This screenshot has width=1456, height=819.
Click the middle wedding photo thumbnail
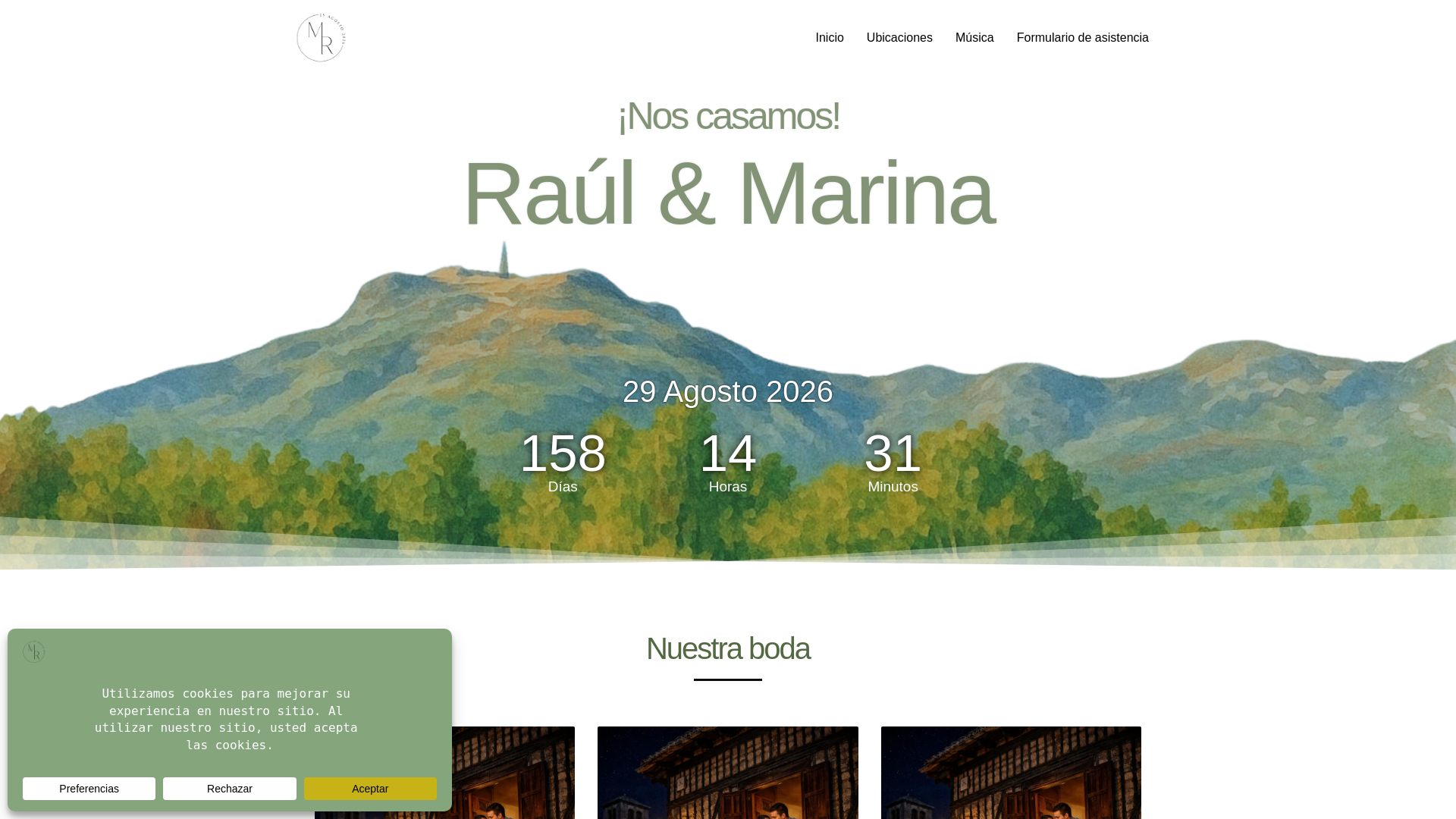pyautogui.click(x=728, y=773)
